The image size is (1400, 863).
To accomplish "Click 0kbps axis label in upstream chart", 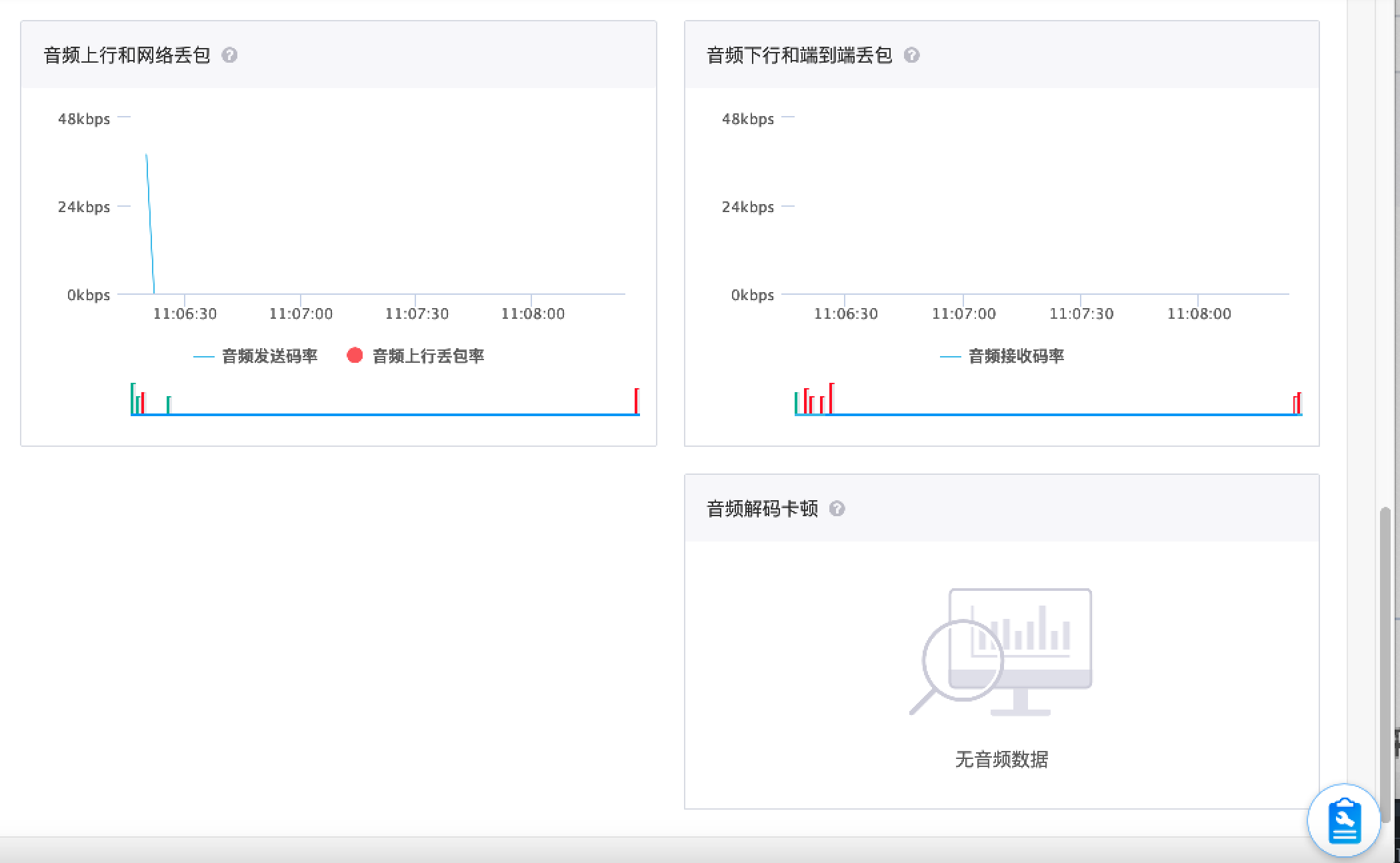I will tap(88, 295).
